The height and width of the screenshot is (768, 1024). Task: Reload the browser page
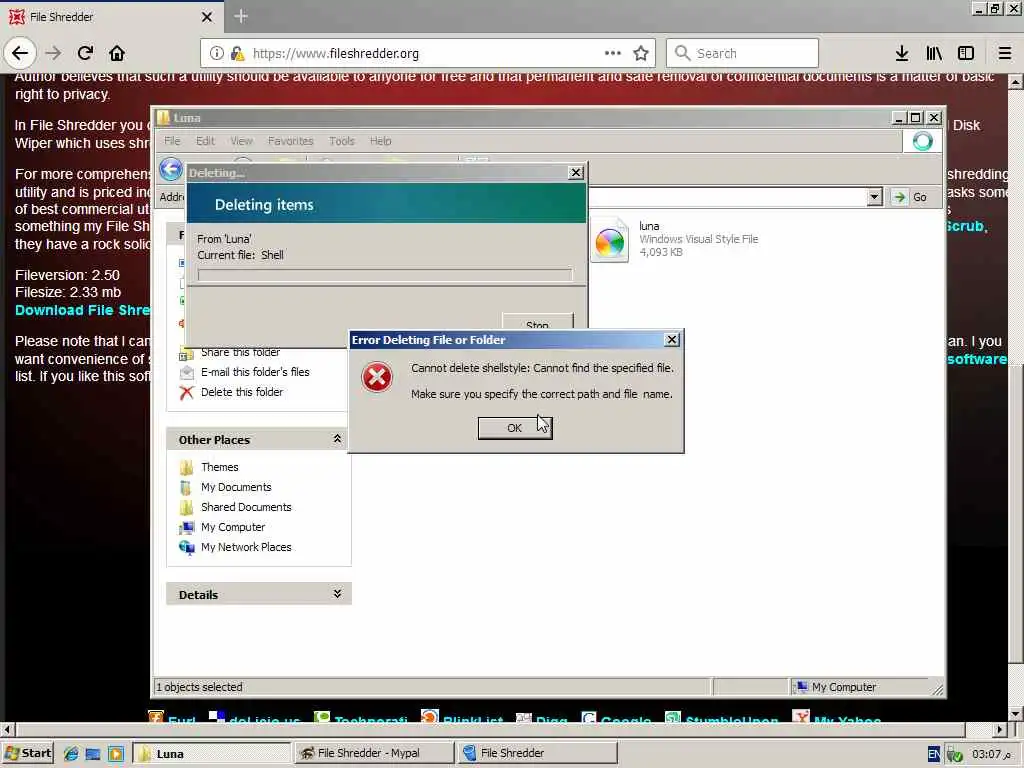point(85,53)
